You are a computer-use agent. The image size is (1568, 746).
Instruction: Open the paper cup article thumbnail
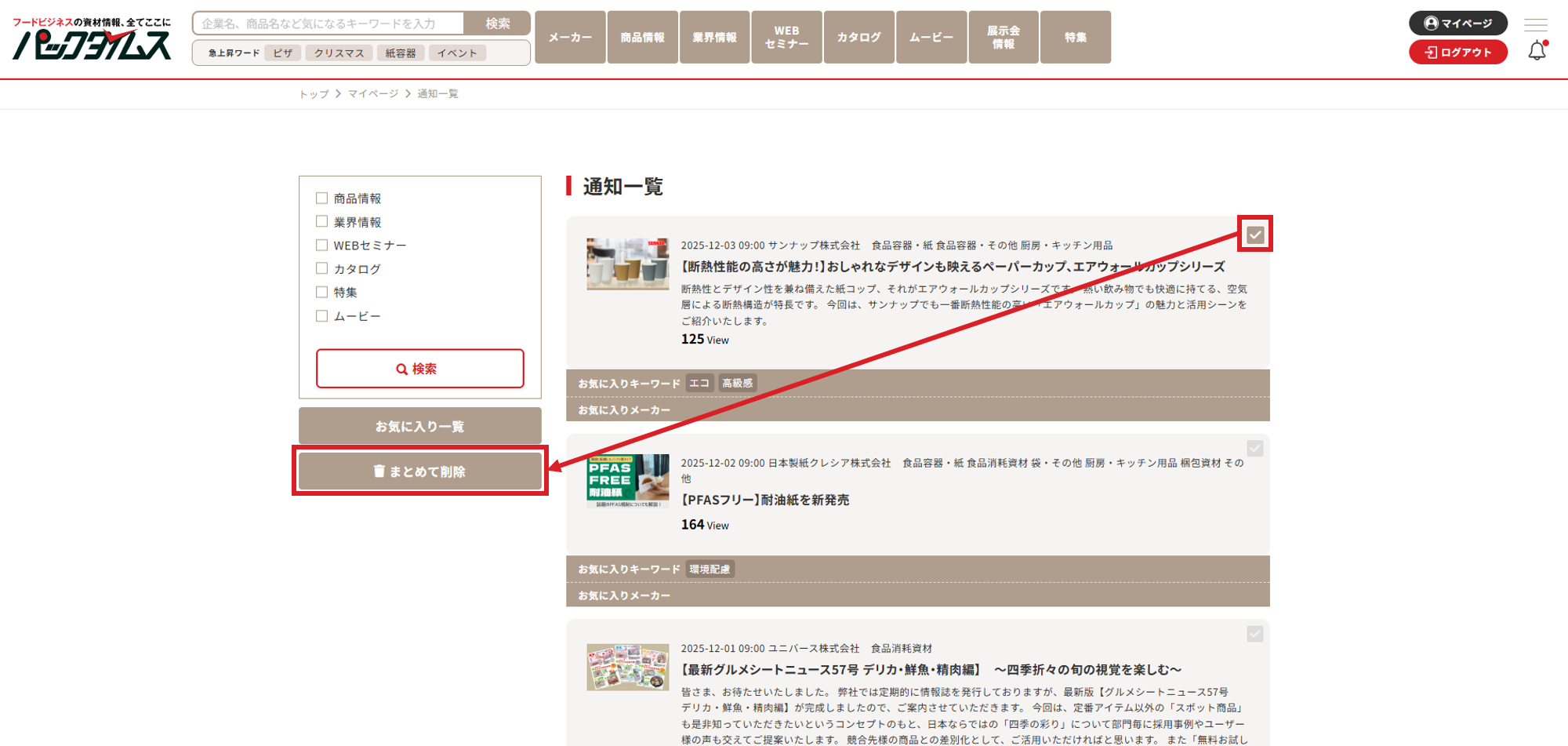627,264
